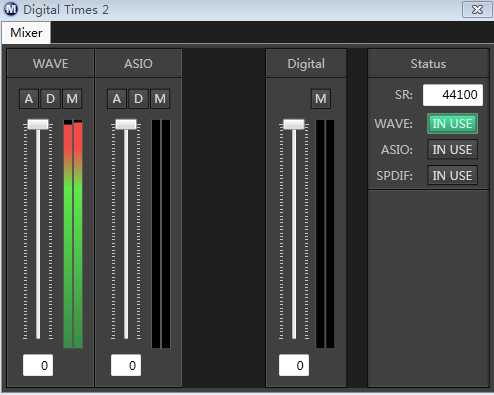Toggle the A button on WAVE channel

29,99
